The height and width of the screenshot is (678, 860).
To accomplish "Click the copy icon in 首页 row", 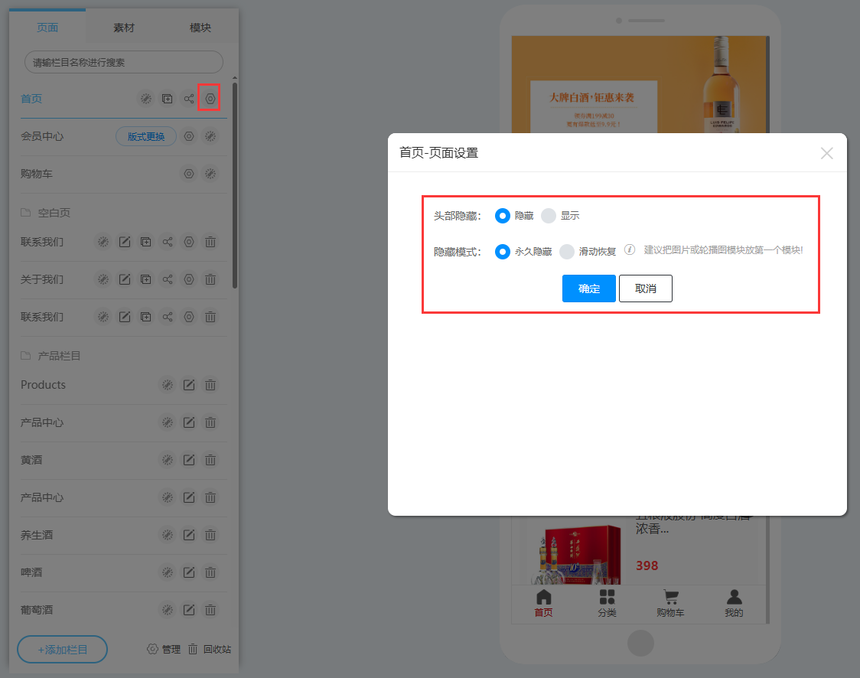I will point(167,98).
